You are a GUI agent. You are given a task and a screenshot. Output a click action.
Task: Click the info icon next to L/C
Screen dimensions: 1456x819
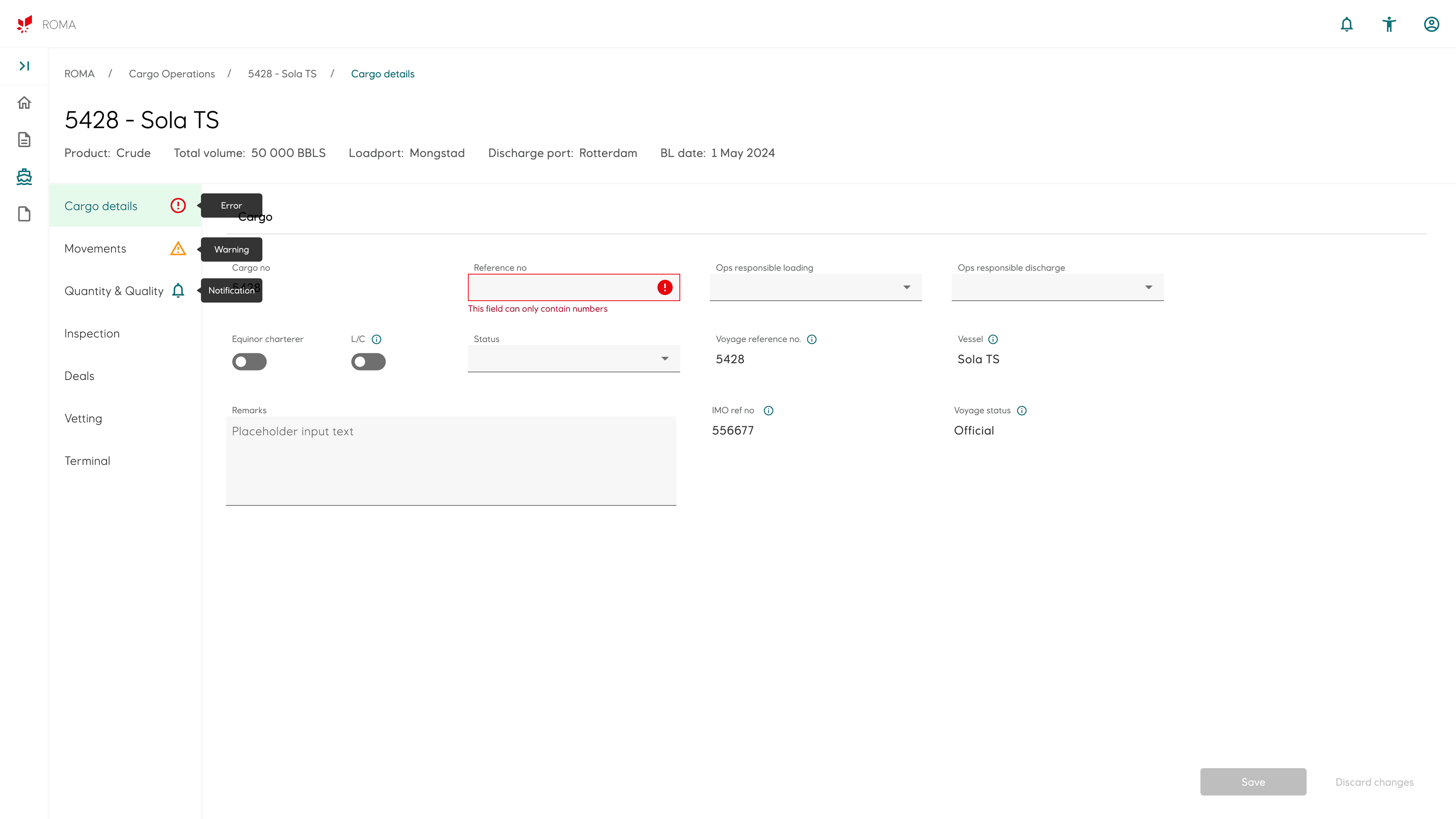(x=377, y=339)
